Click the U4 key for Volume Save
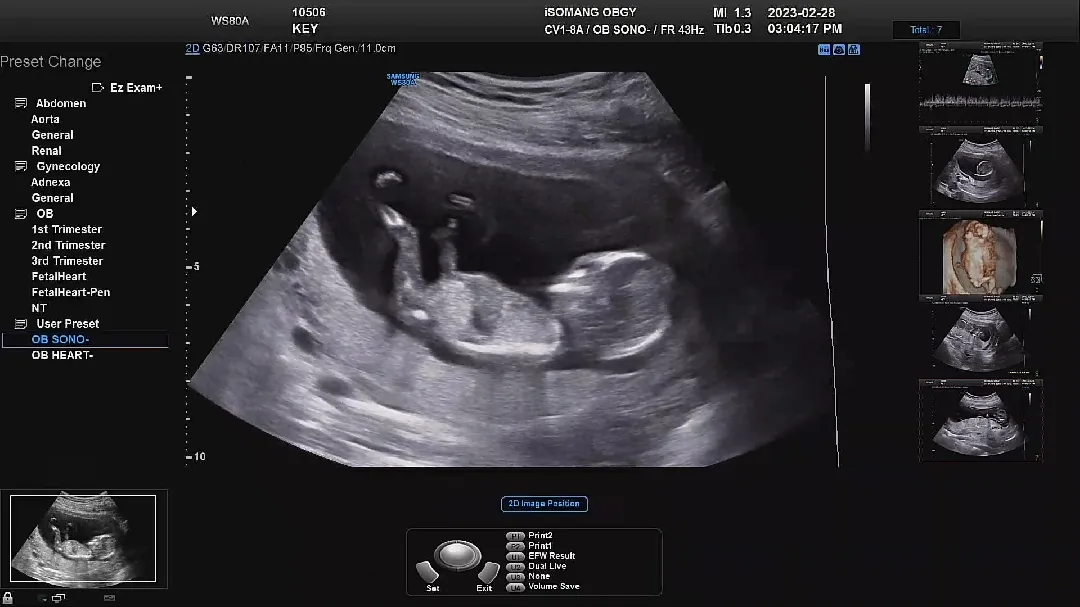The height and width of the screenshot is (607, 1080). (x=515, y=587)
